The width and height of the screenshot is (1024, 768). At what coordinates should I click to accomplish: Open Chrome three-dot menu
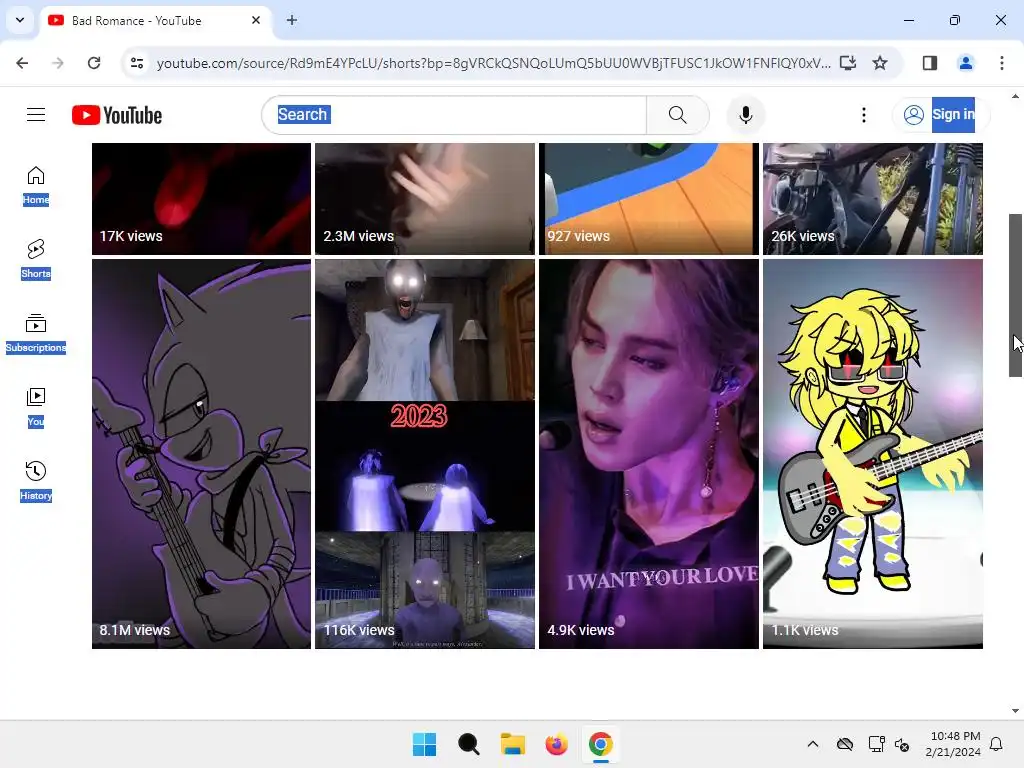(1002, 63)
